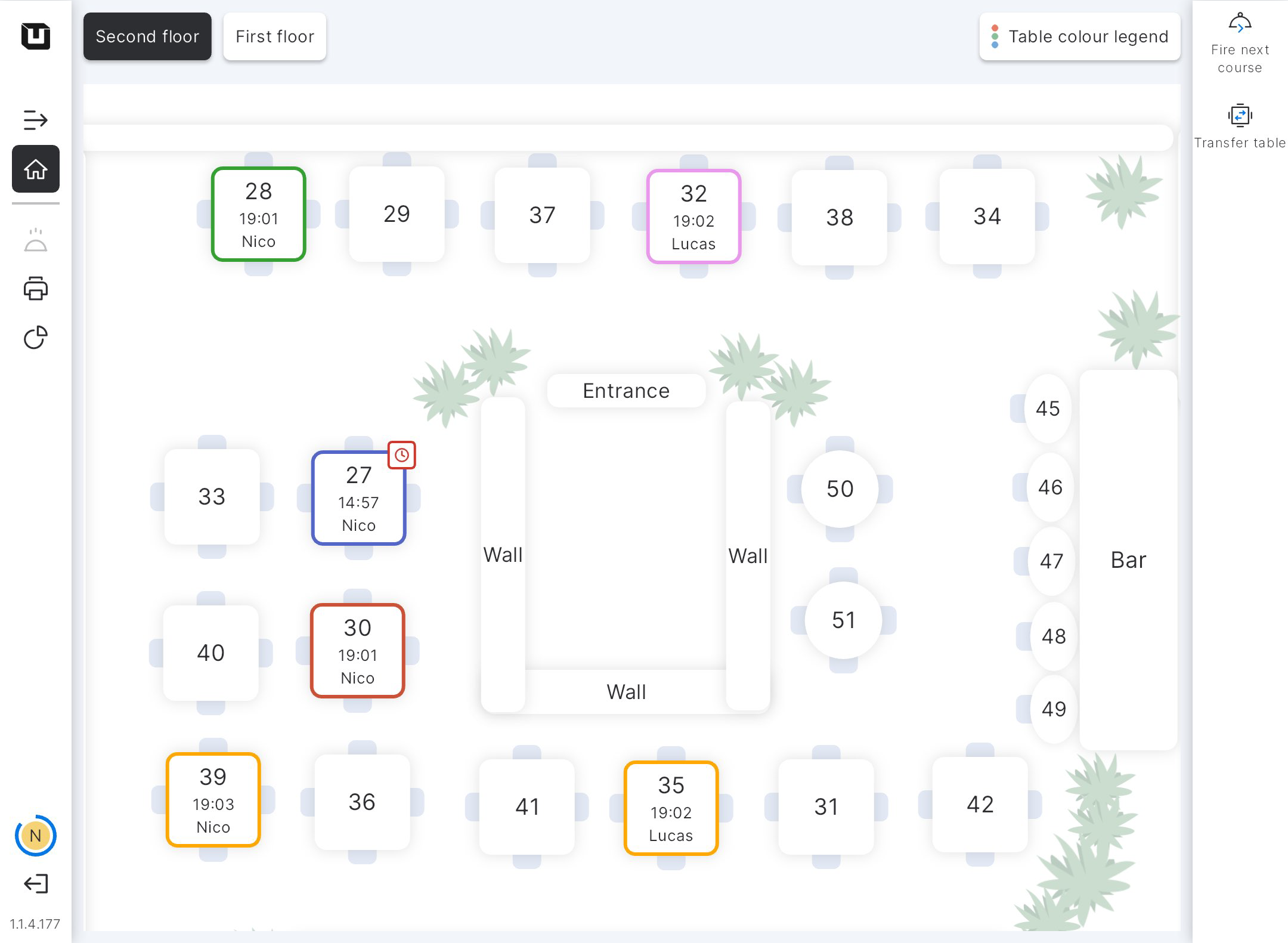Open the Table colour legend

[1080, 36]
